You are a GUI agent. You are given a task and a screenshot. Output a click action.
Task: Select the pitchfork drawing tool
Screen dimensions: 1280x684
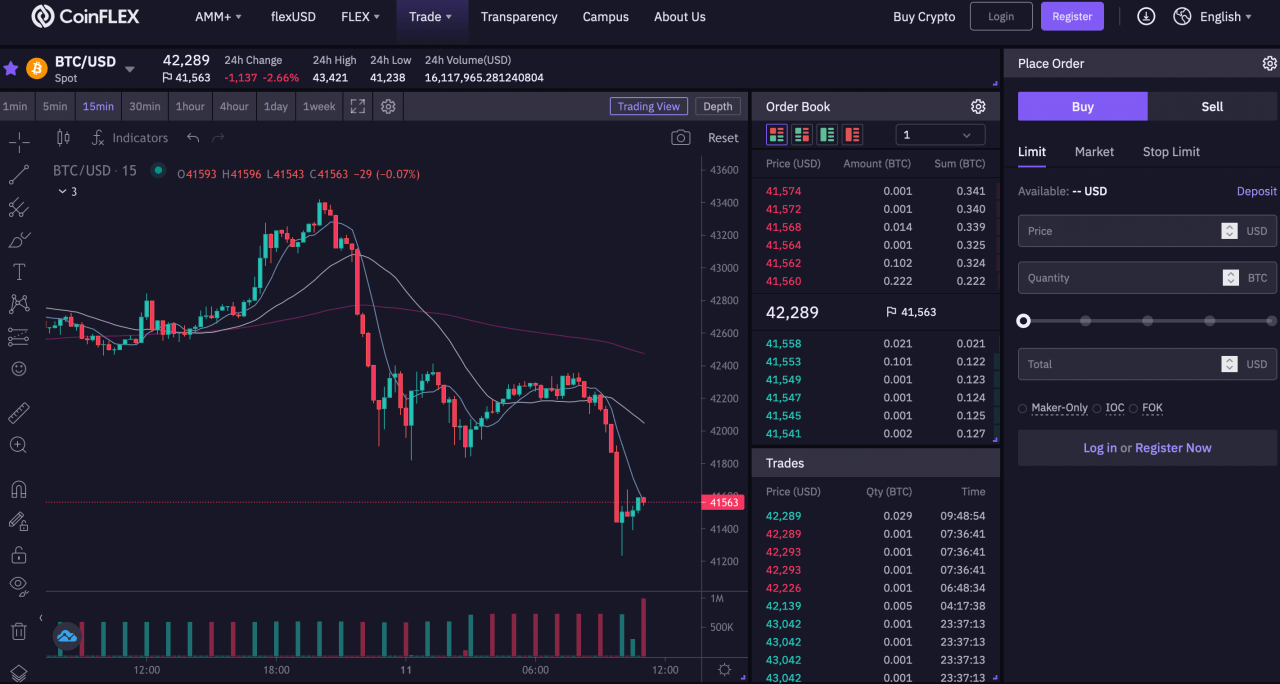pos(18,208)
